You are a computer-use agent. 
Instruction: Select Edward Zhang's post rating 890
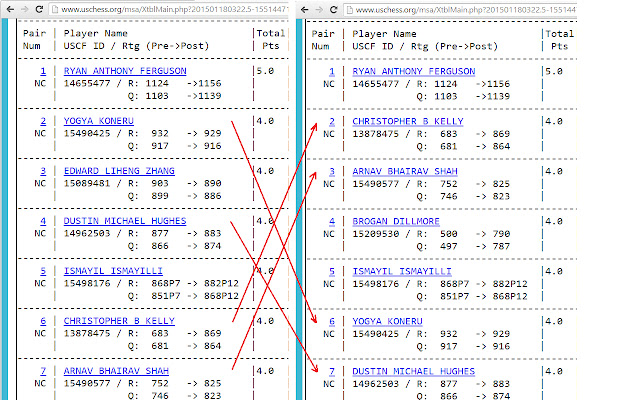pyautogui.click(x=213, y=183)
